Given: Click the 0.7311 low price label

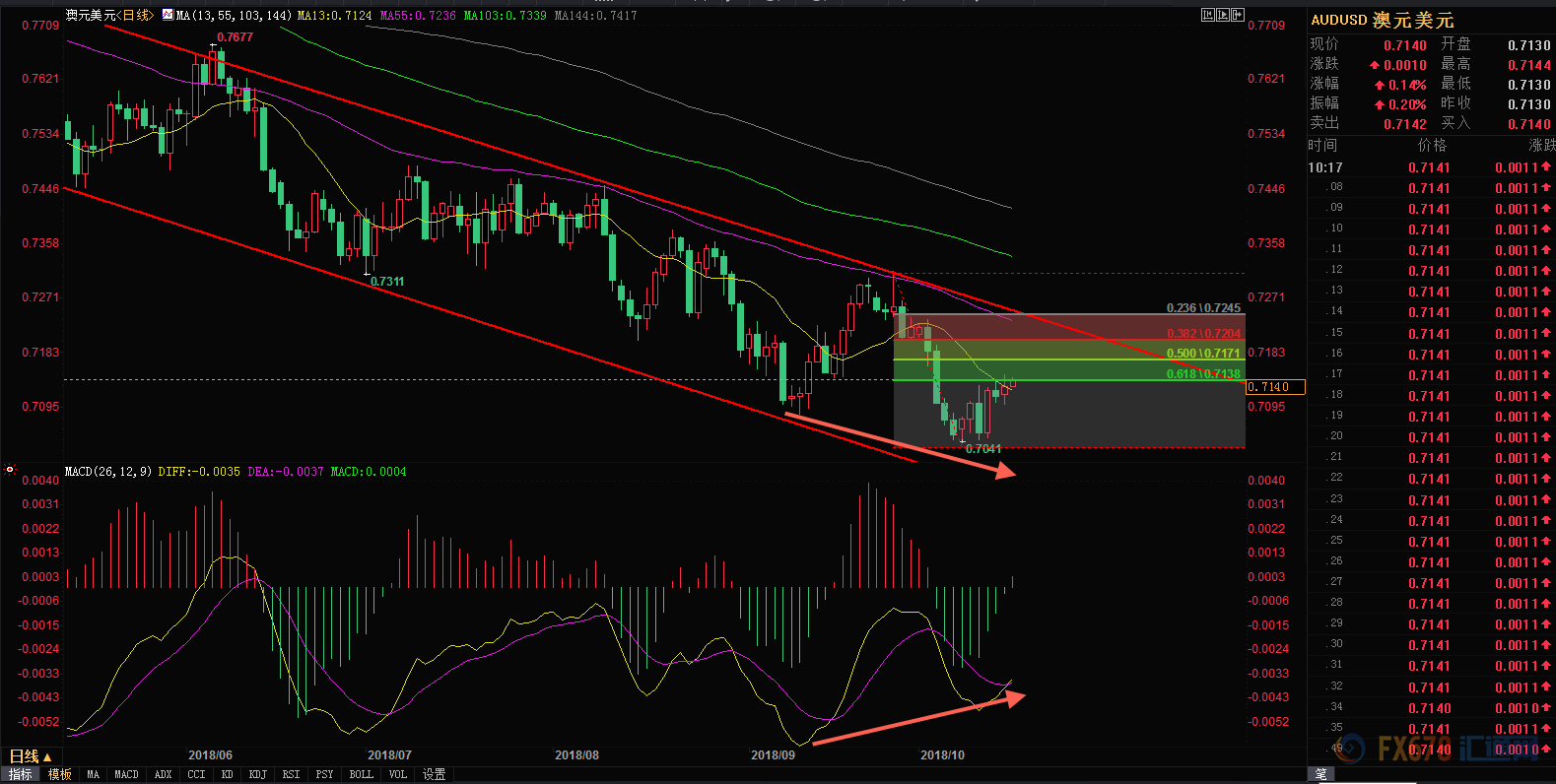Looking at the screenshot, I should 387,282.
